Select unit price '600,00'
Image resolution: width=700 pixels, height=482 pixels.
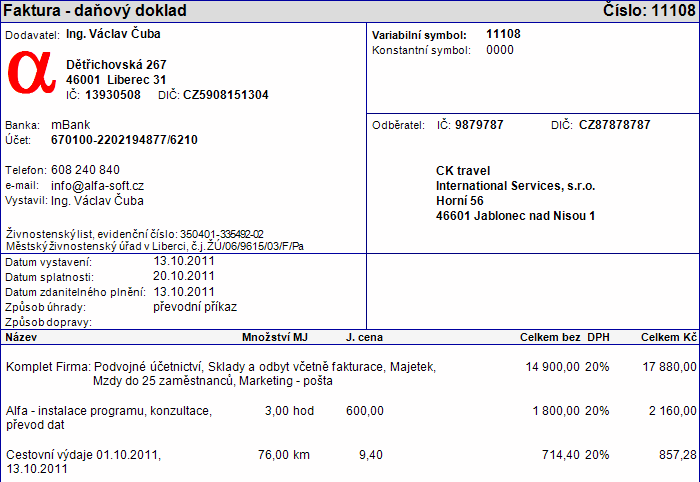pyautogui.click(x=365, y=411)
